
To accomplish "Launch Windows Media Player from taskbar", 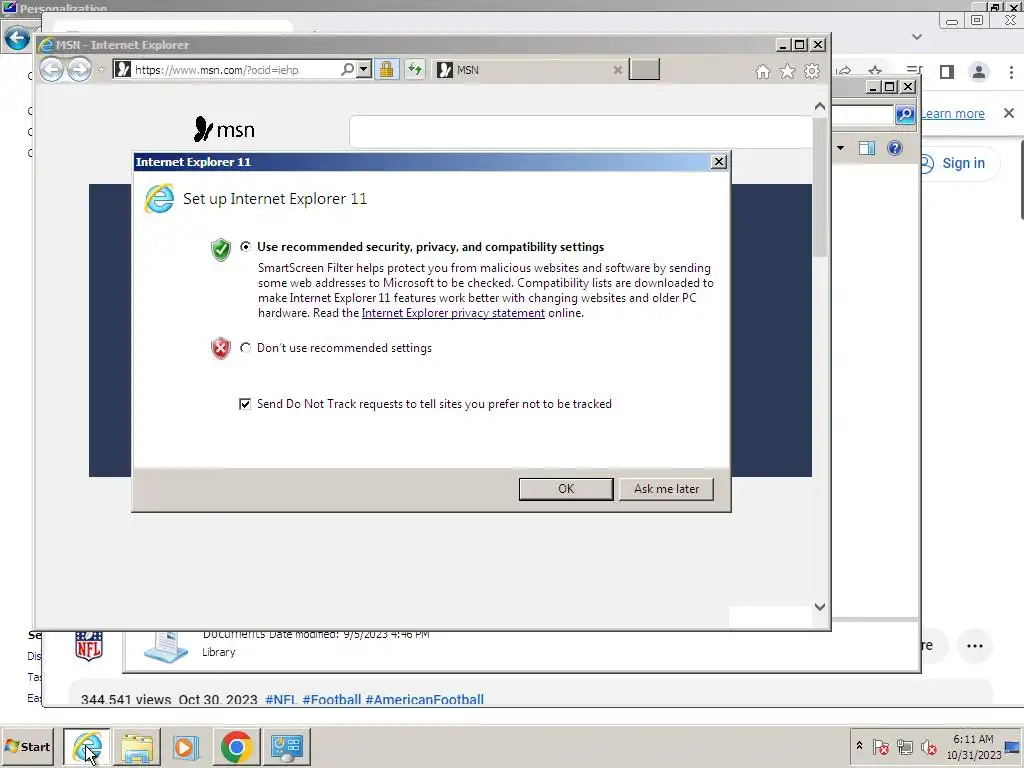I will pyautogui.click(x=186, y=746).
